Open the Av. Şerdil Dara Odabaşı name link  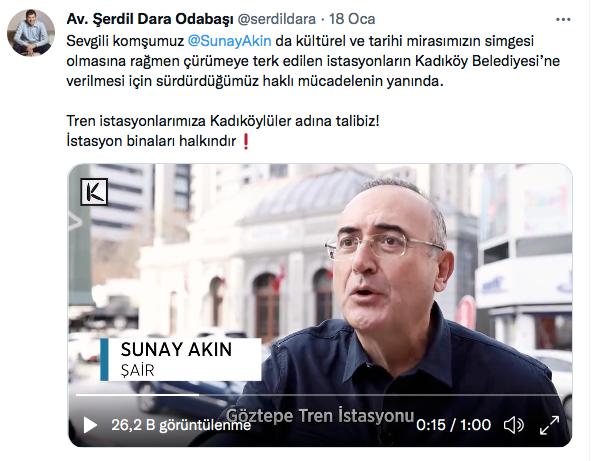(150, 19)
